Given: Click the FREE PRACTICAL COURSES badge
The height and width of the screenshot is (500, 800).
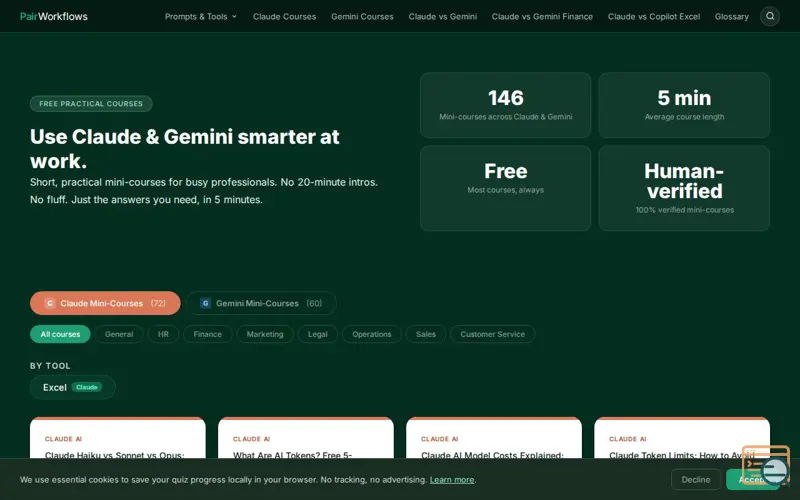Looking at the screenshot, I should (x=91, y=104).
